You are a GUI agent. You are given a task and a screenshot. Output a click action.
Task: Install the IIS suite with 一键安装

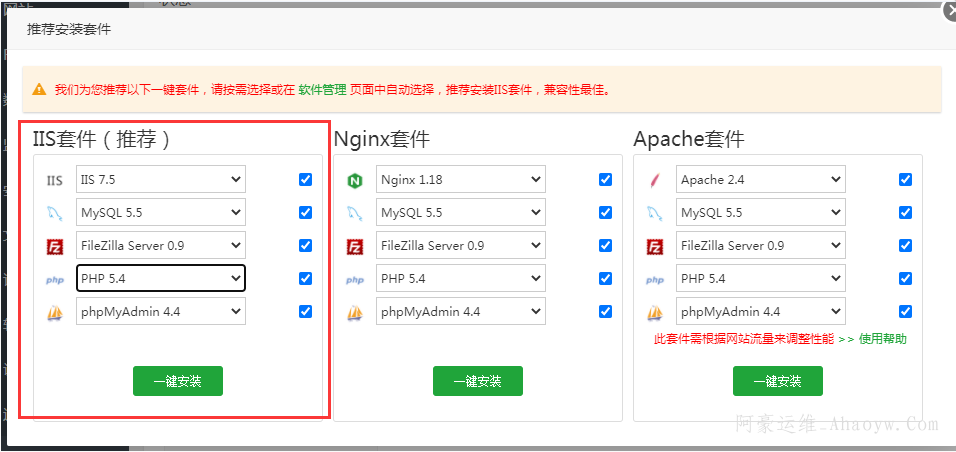coord(178,381)
